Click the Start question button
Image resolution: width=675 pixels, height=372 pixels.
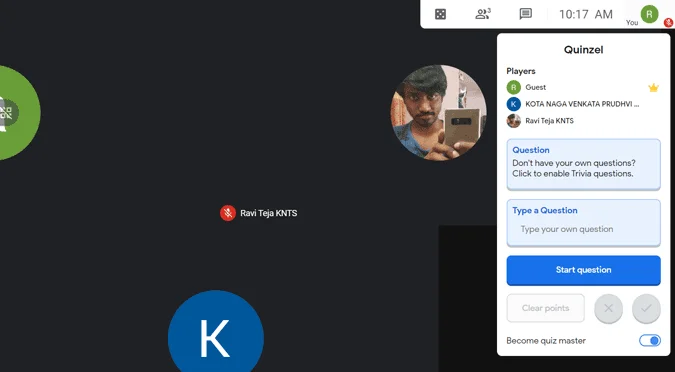click(x=583, y=270)
